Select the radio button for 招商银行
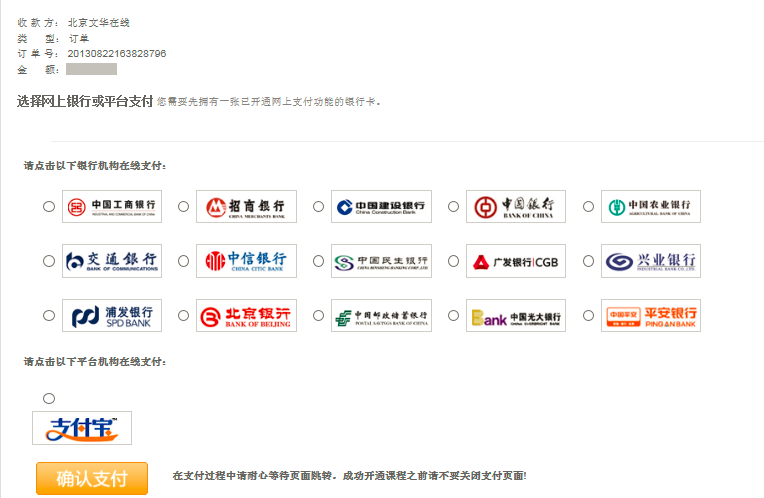Viewport: 764px width, 498px height. click(x=183, y=207)
